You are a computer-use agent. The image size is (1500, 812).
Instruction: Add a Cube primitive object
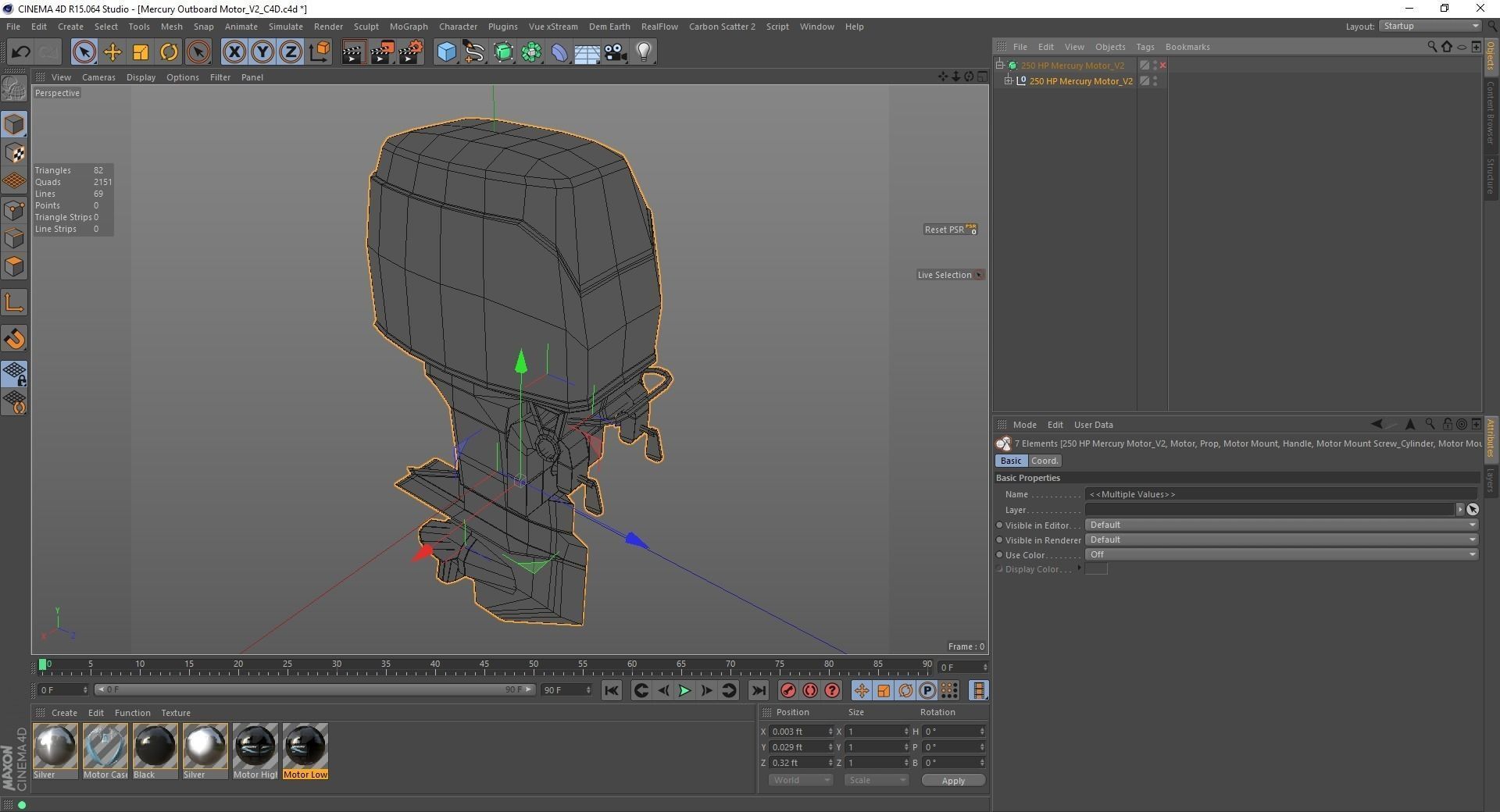pos(446,52)
